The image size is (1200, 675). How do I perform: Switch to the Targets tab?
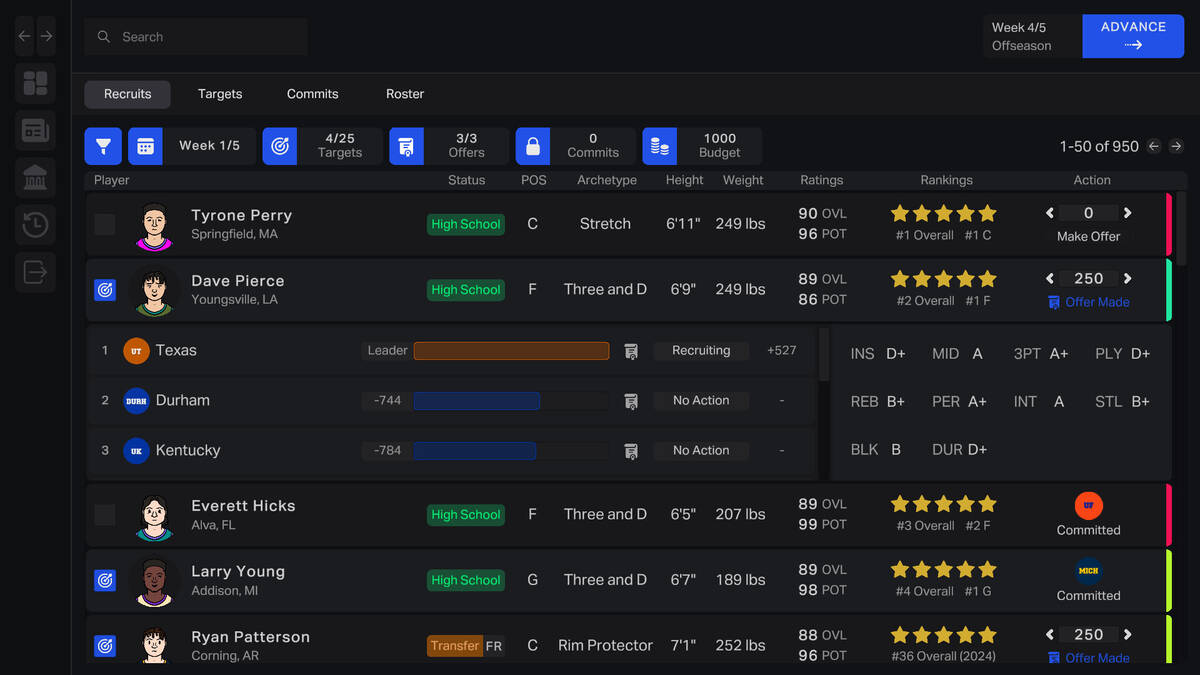click(220, 94)
